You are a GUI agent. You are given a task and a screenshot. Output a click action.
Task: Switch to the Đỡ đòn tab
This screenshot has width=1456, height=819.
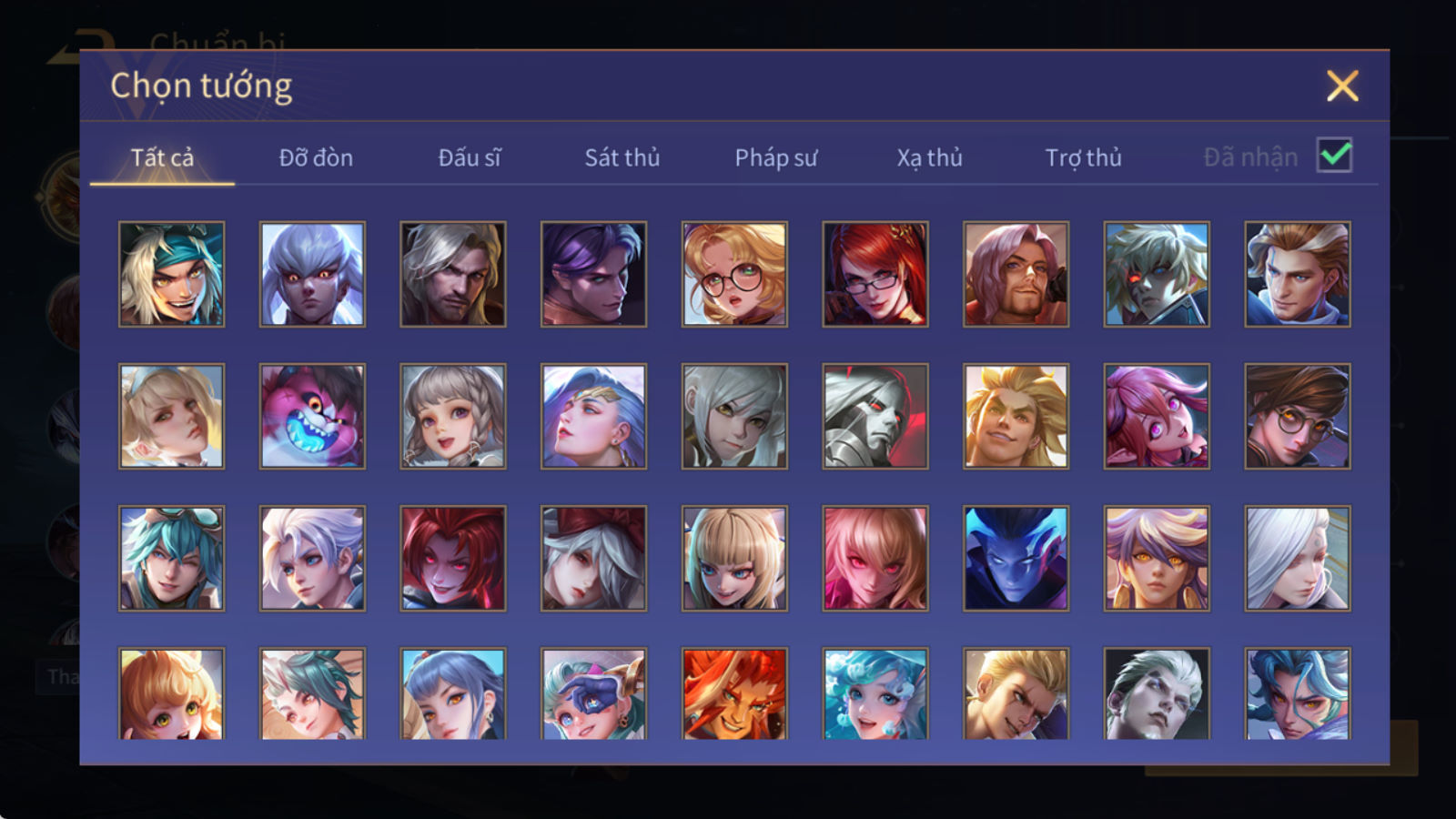(316, 157)
